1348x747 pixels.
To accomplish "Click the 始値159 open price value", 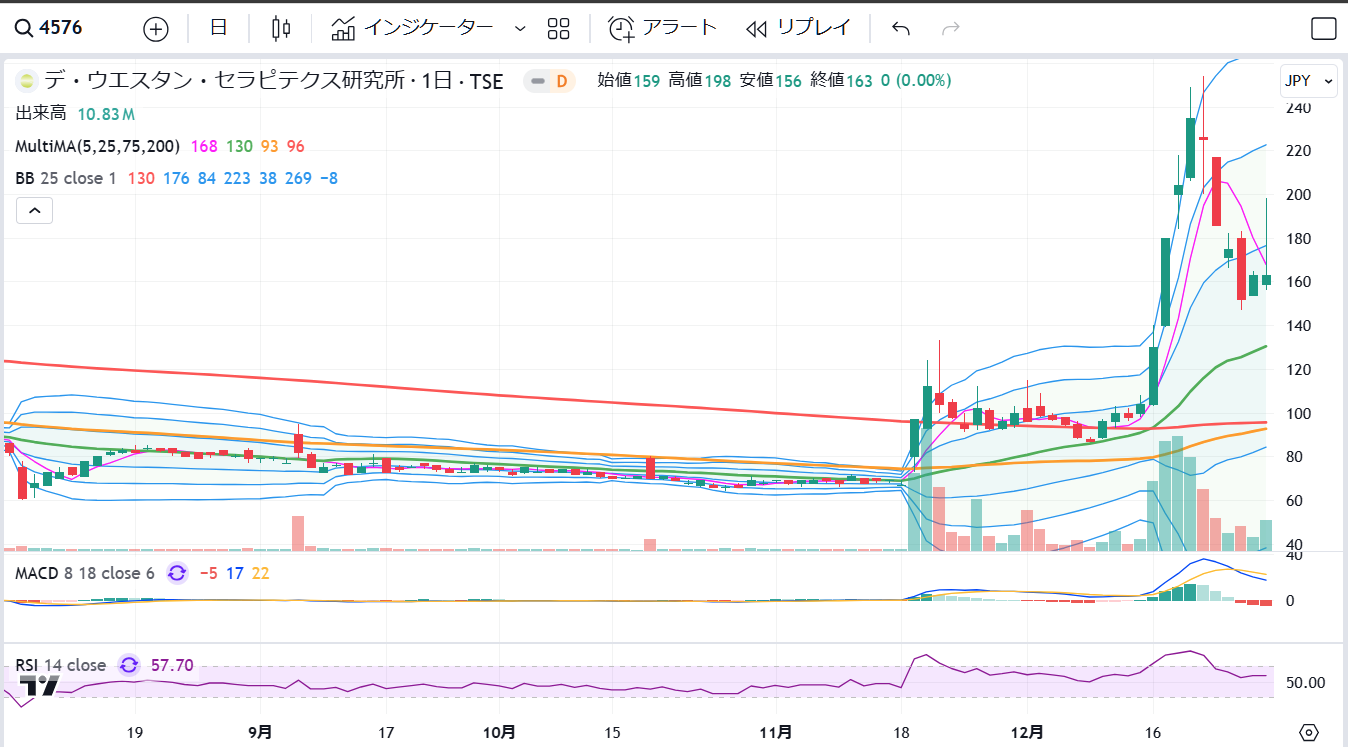I will pos(628,81).
